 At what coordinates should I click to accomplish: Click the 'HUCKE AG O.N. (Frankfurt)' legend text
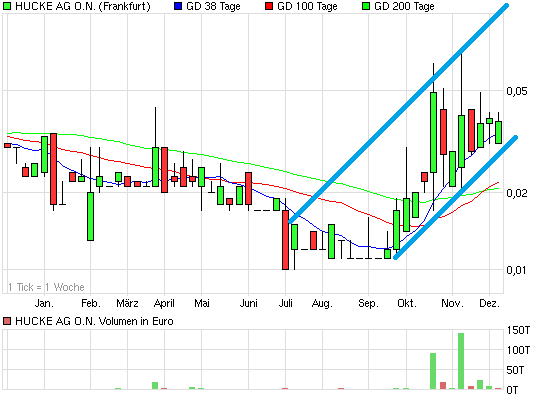click(83, 6)
